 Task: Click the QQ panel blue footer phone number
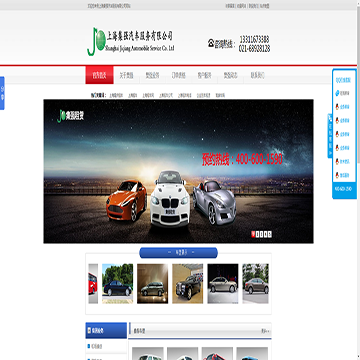(x=344, y=189)
